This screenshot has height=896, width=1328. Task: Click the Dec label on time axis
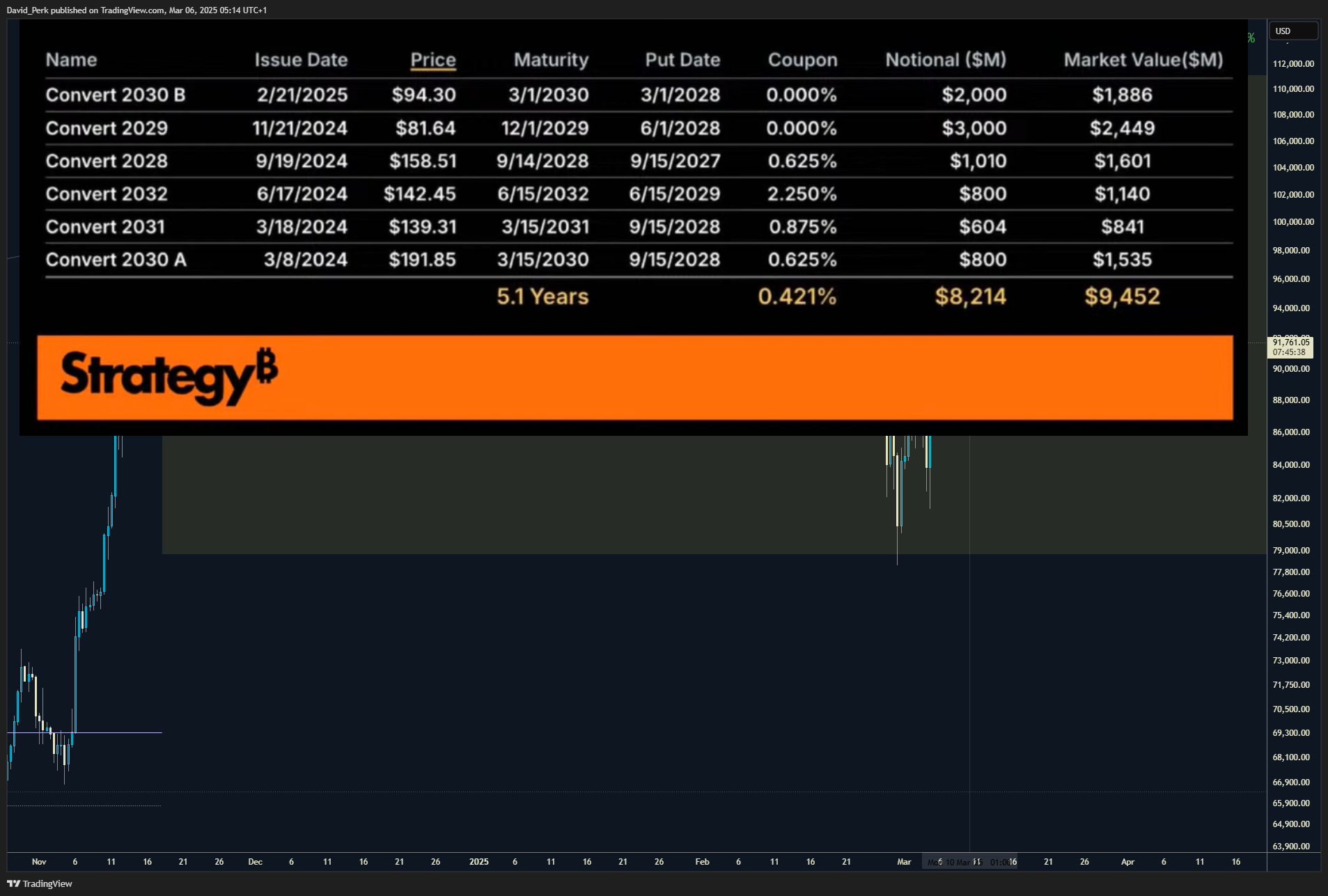pyautogui.click(x=255, y=861)
